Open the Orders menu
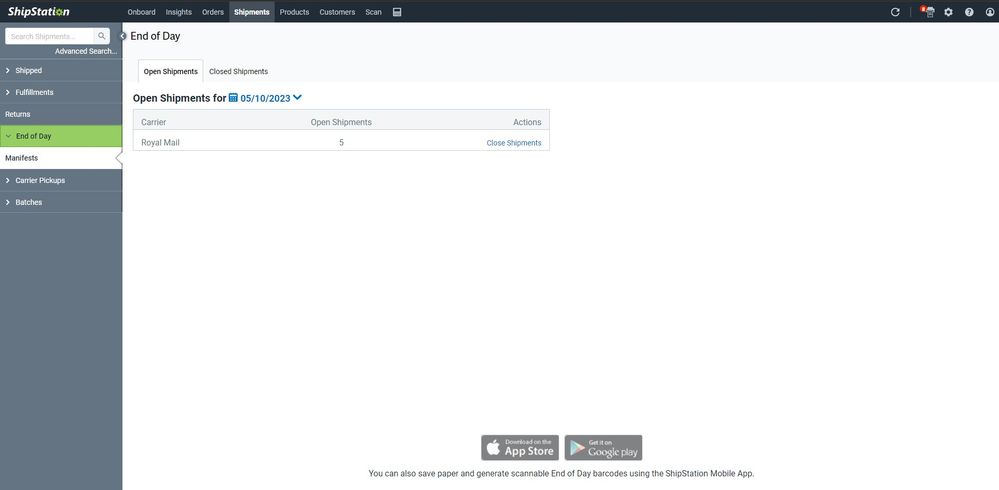Screen dimensions: 999x490 213,12
